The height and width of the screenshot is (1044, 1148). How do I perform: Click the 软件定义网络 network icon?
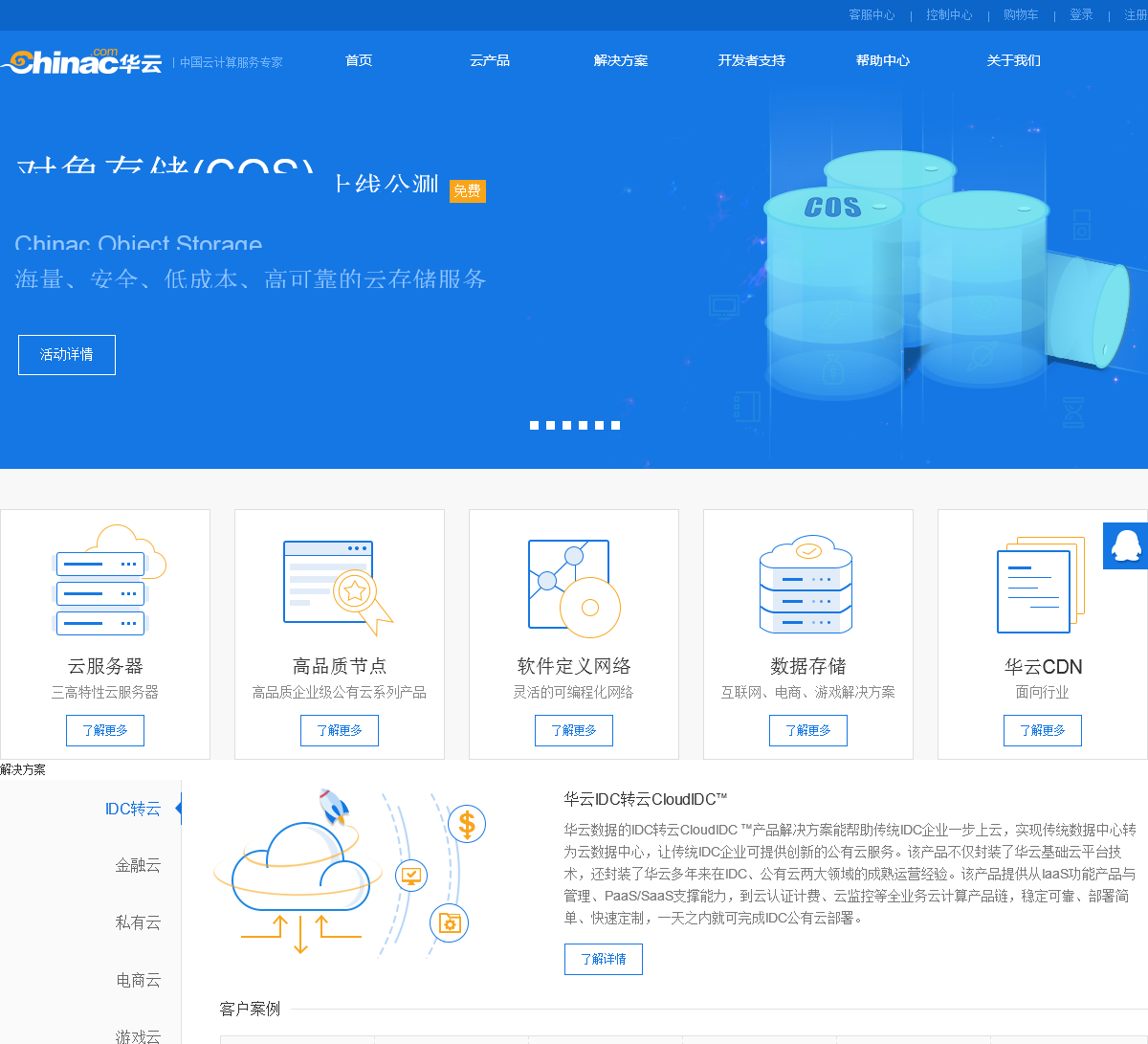(574, 588)
